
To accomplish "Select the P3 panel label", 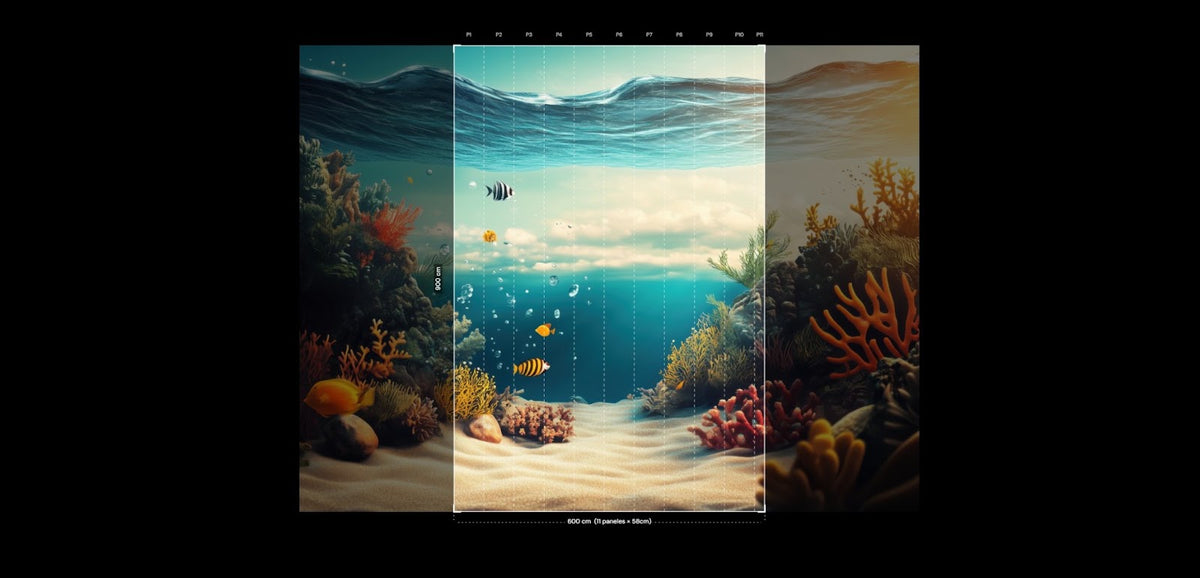I will pos(529,34).
